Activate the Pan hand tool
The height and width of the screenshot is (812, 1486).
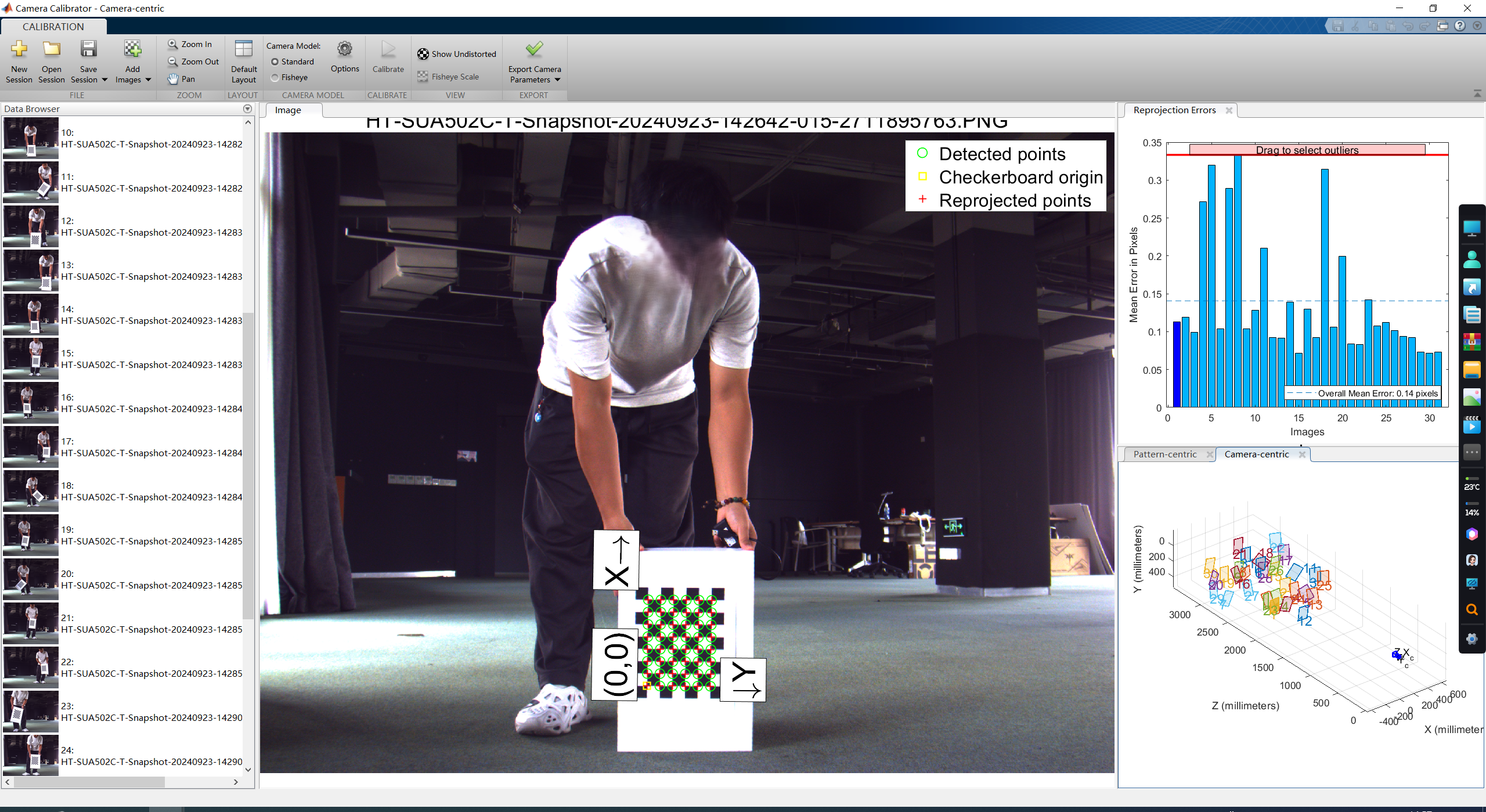182,79
